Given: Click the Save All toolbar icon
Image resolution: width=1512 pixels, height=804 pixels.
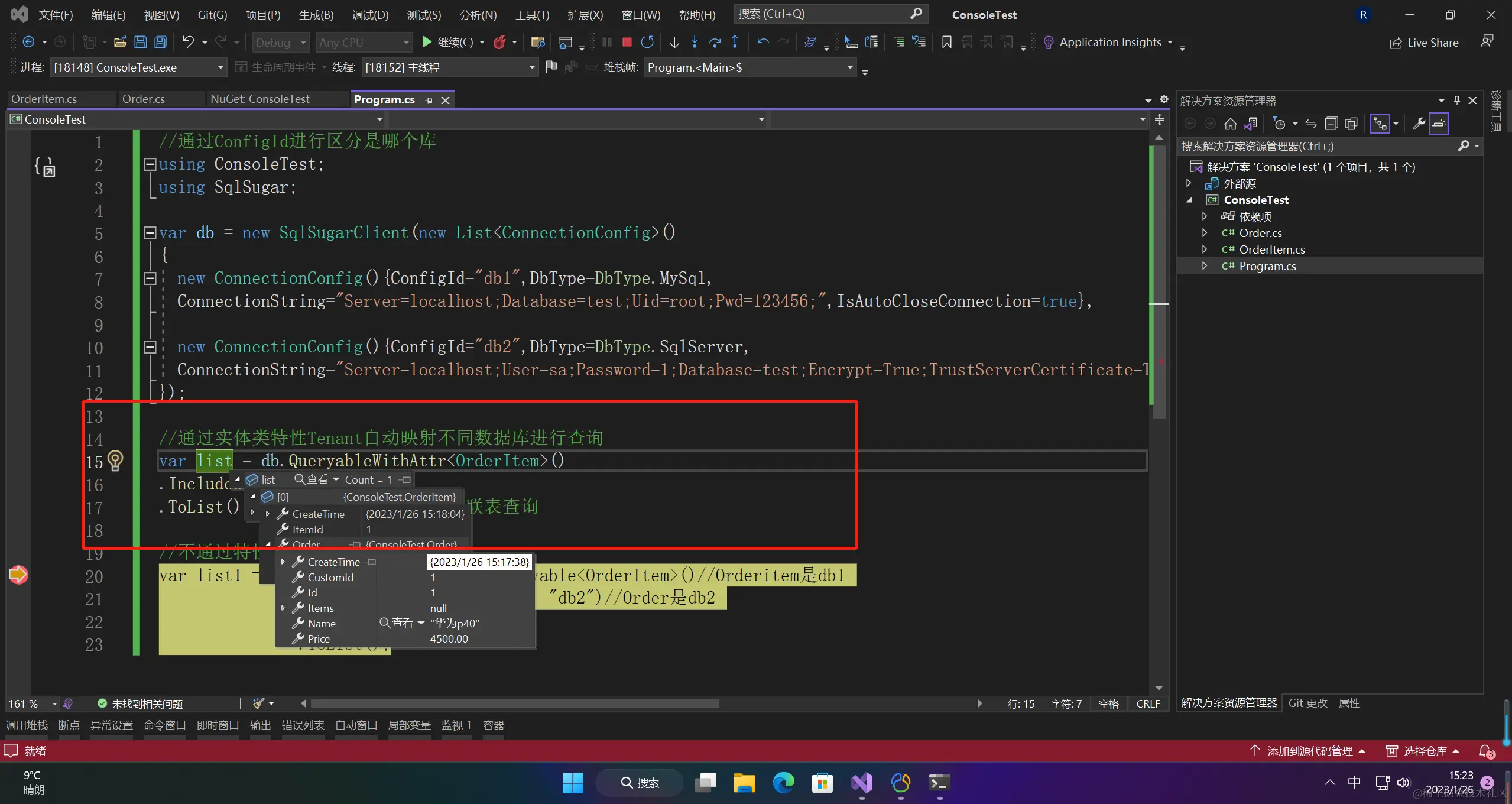Looking at the screenshot, I should (x=160, y=42).
